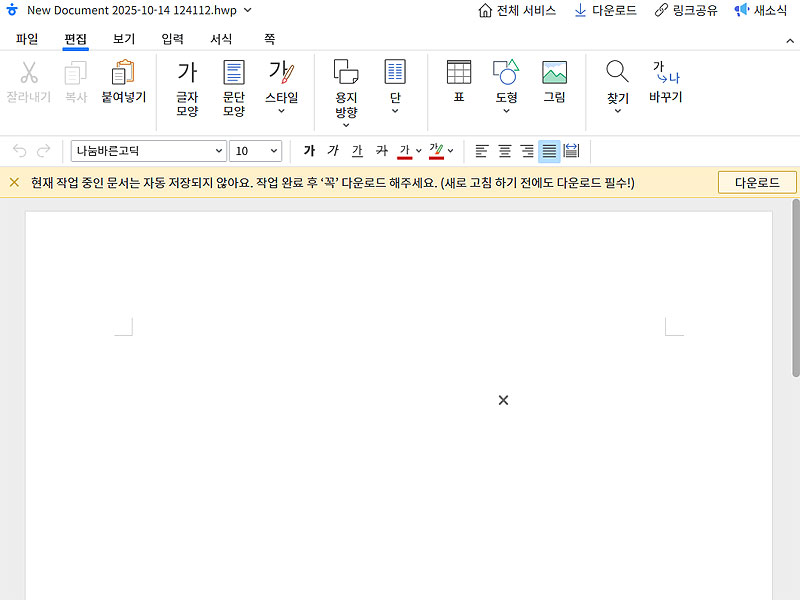Open the 문단 모양 paragraph formatting dialog

click(x=233, y=85)
